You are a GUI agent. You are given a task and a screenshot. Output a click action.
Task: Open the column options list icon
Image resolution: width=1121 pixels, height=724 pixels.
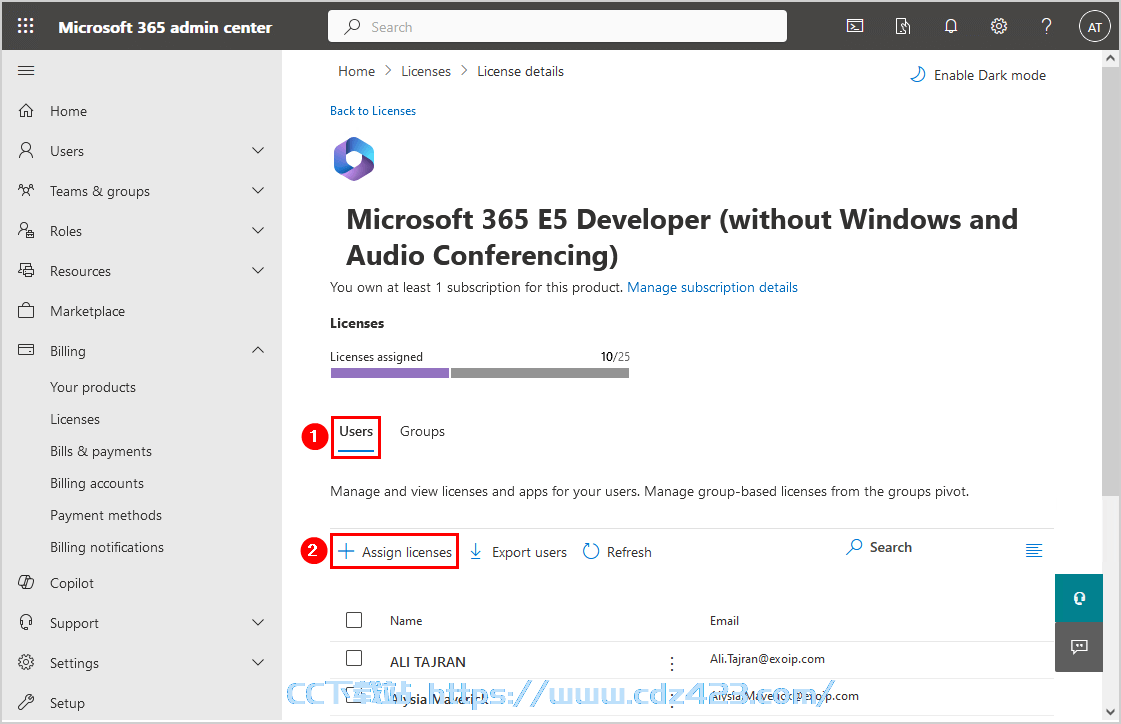click(x=1034, y=550)
